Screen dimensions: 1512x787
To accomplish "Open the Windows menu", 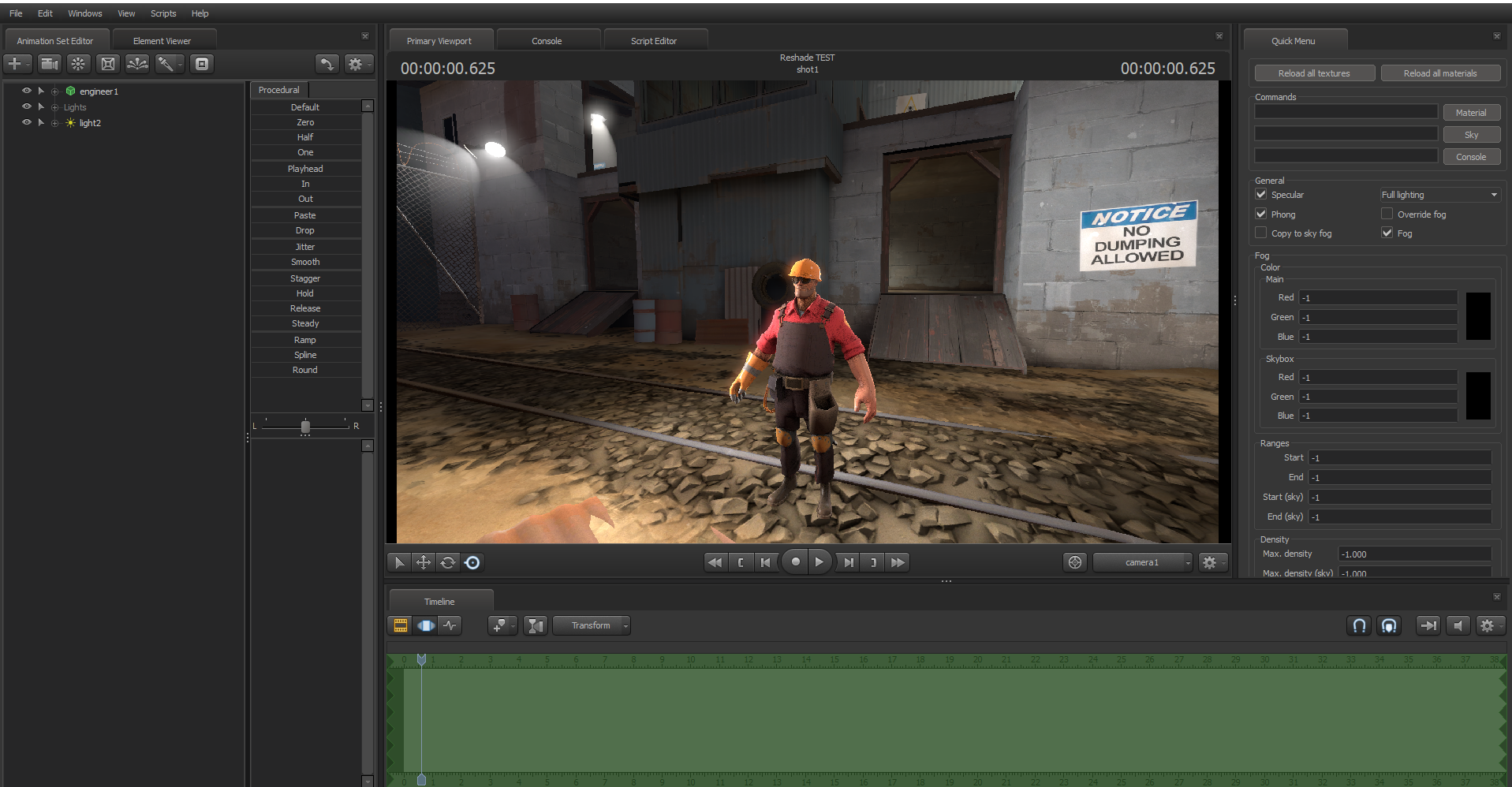I will [x=85, y=13].
